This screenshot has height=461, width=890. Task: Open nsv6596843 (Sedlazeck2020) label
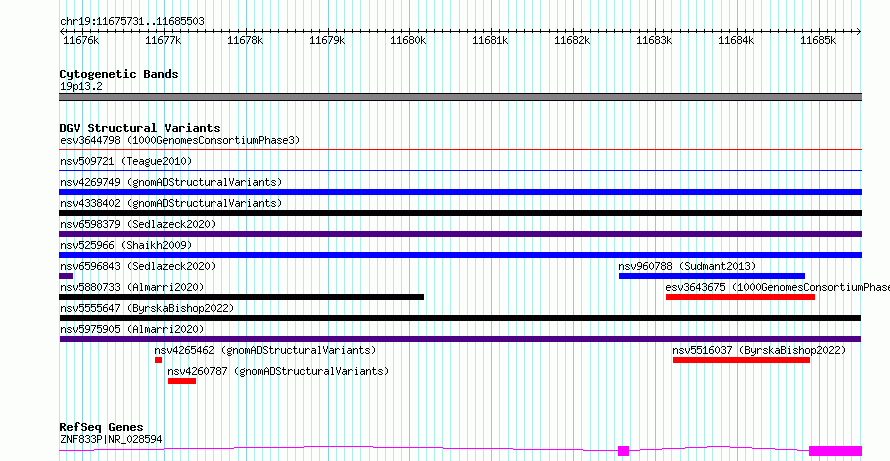[138, 266]
